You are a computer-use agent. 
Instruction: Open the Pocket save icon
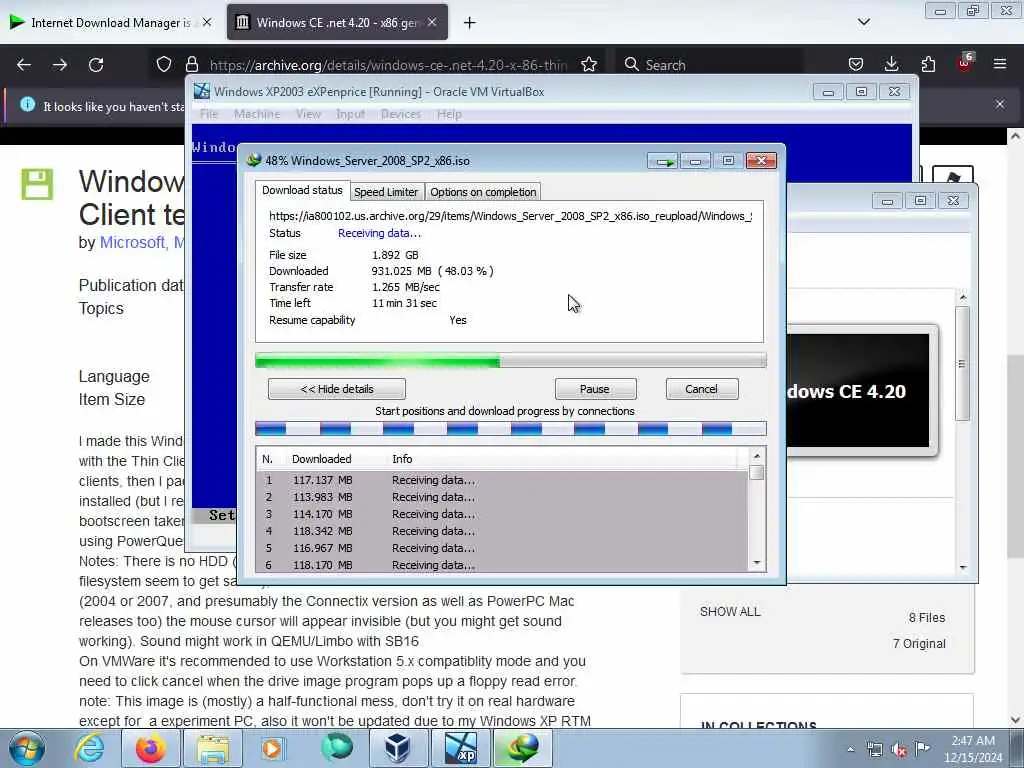tap(856, 64)
